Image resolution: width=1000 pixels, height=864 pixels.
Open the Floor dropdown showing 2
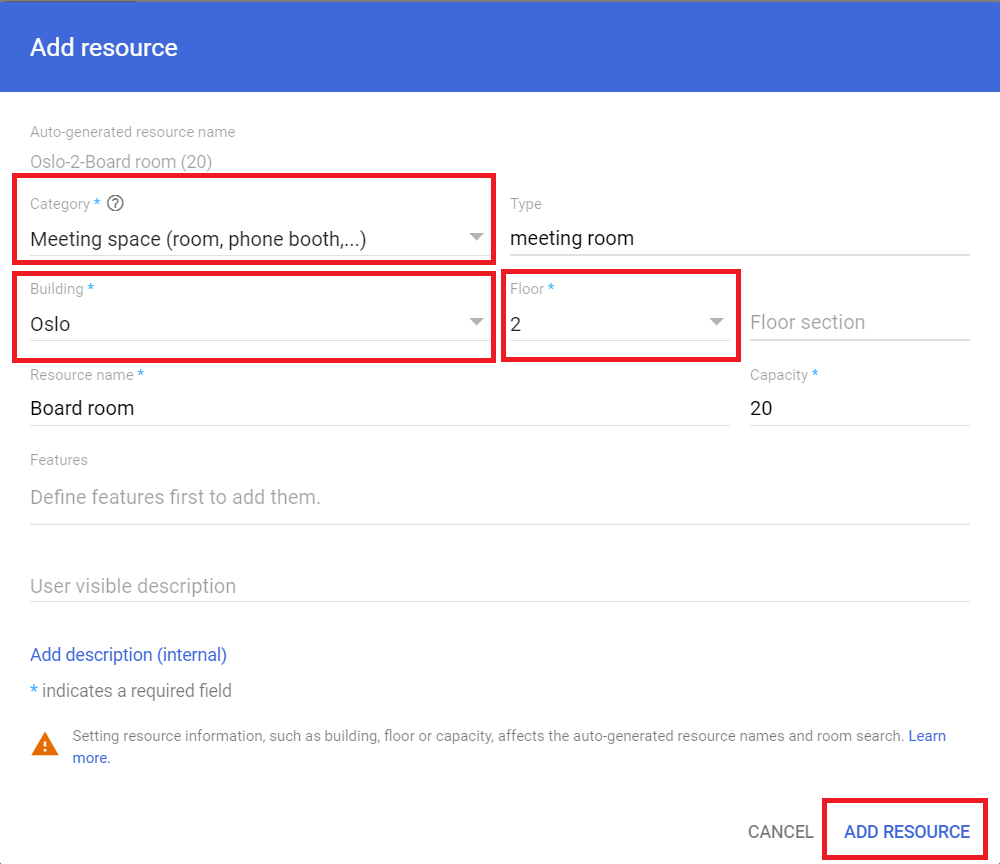(x=617, y=324)
